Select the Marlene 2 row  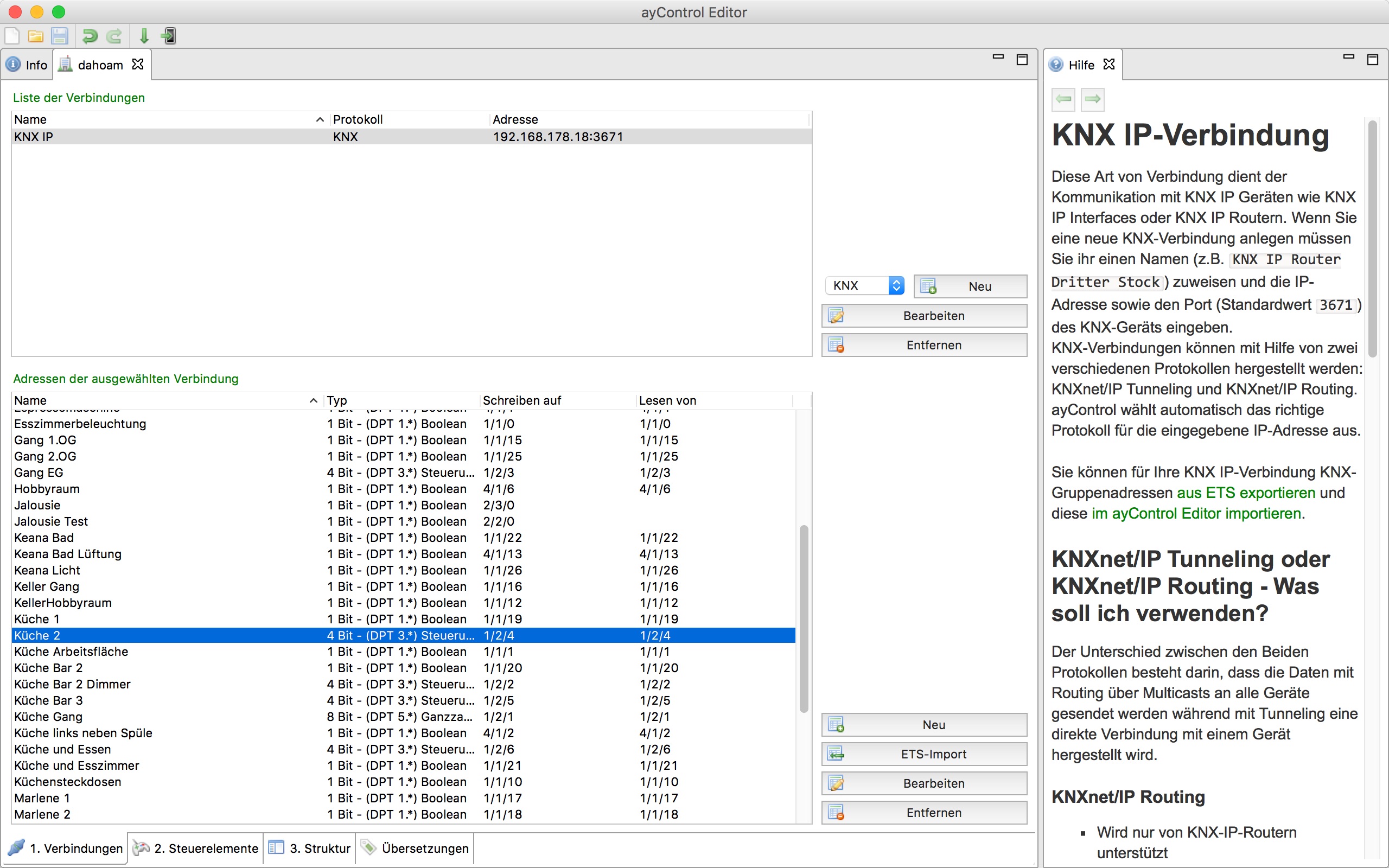tap(404, 814)
